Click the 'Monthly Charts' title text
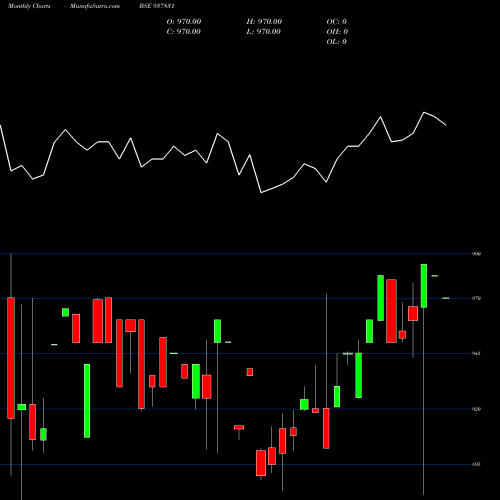Image resolution: width=500 pixels, height=500 pixels. [x=29, y=6]
